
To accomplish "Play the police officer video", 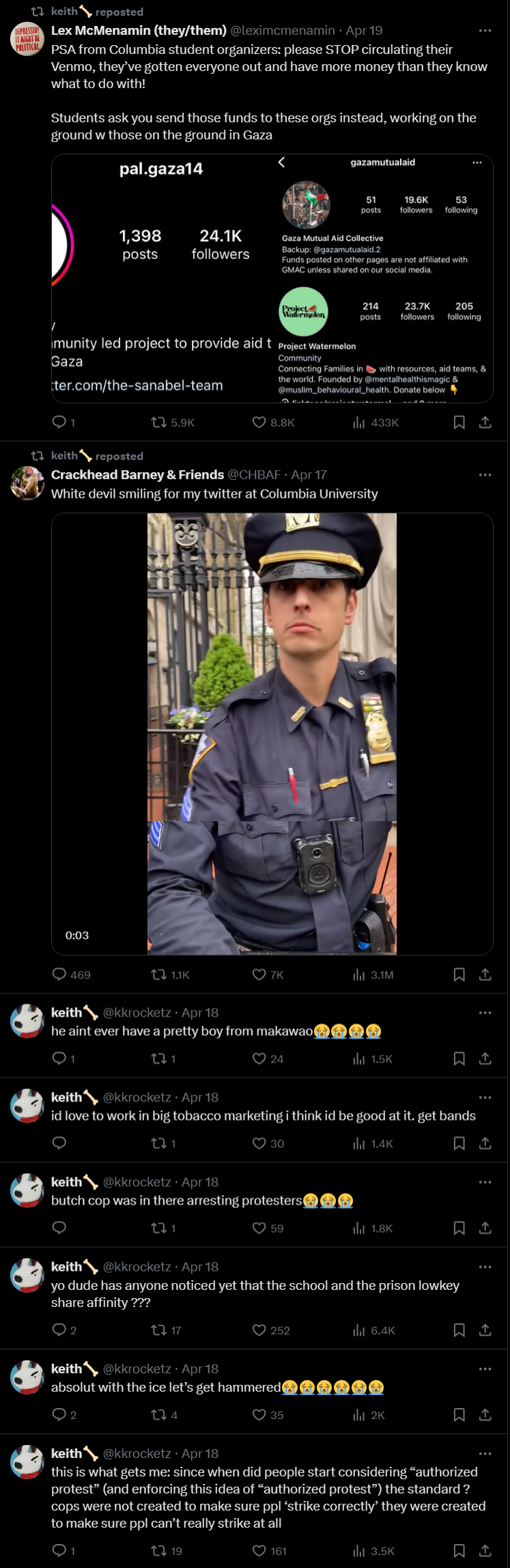I will click(x=272, y=733).
